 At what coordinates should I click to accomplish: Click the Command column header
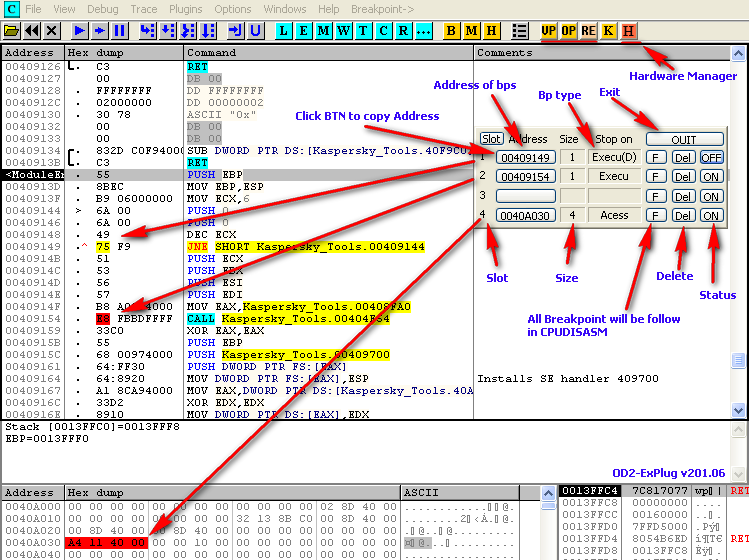[328, 53]
